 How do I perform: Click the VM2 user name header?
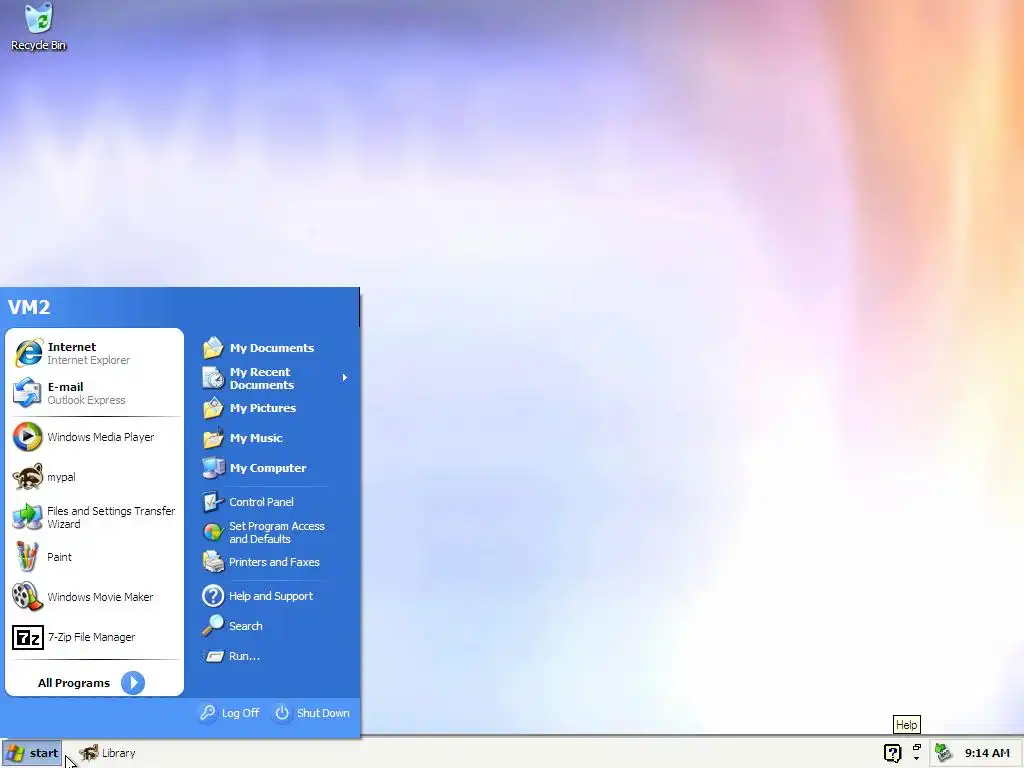29,307
